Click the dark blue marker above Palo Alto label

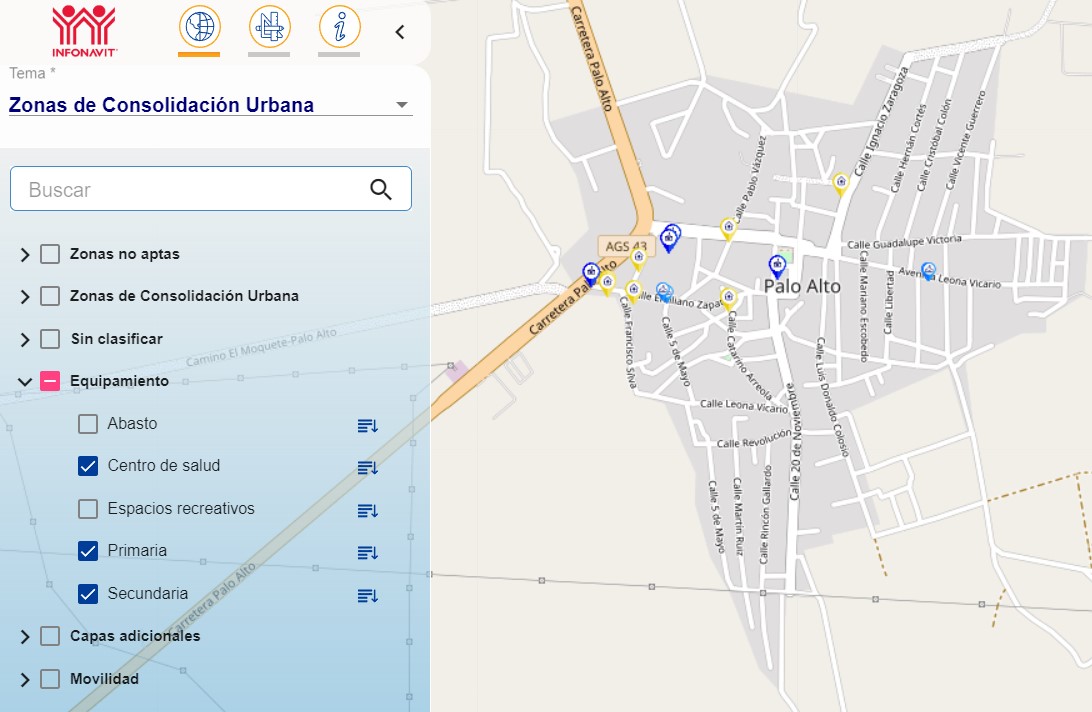click(777, 265)
